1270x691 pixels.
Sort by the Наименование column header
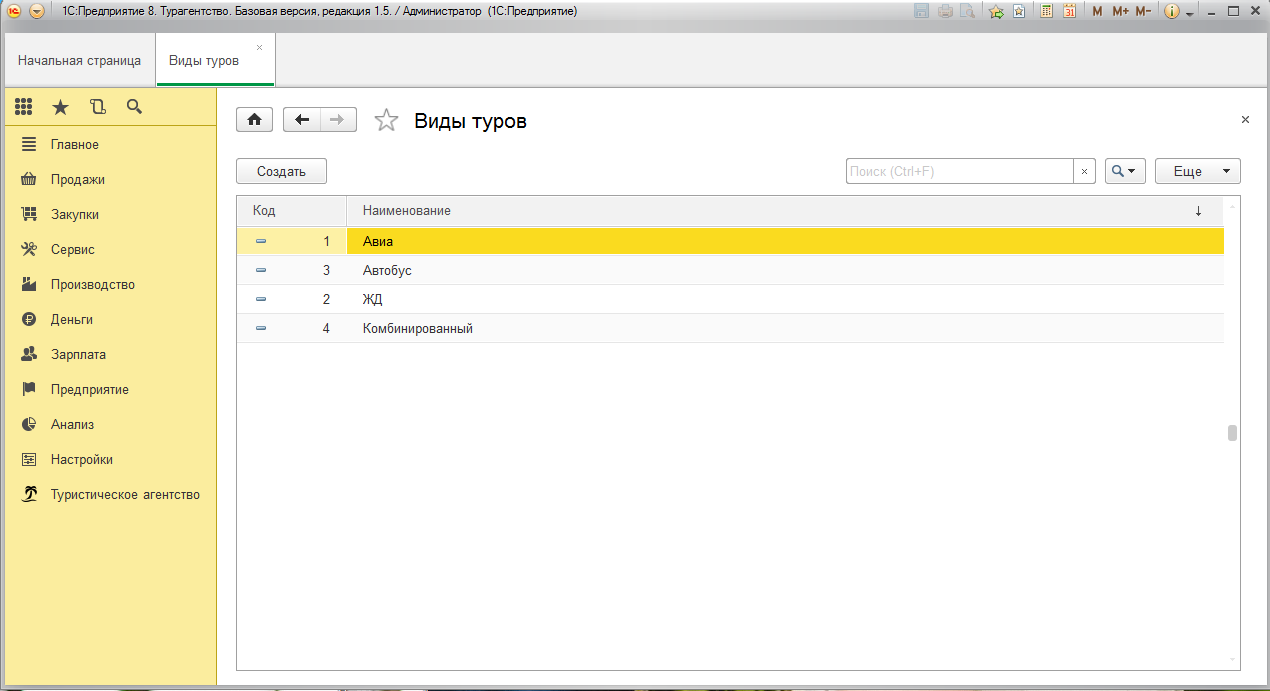785,211
